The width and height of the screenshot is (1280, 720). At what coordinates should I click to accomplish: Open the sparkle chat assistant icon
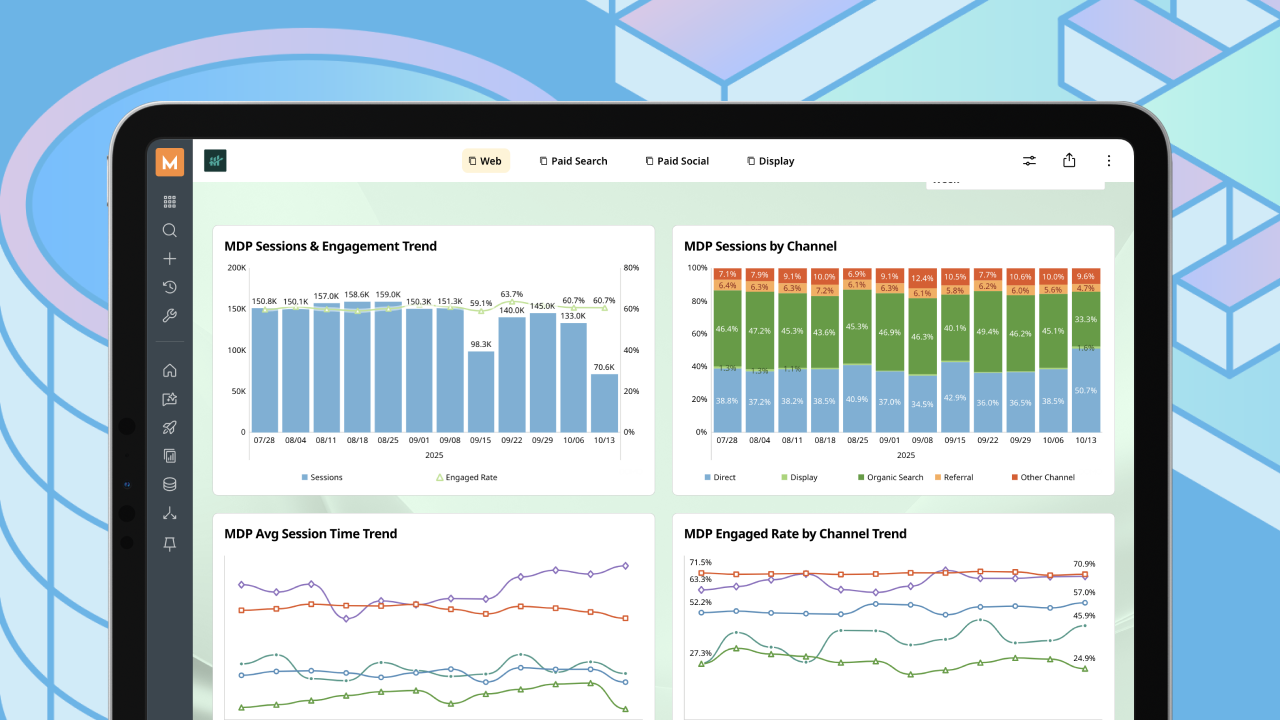pyautogui.click(x=170, y=399)
